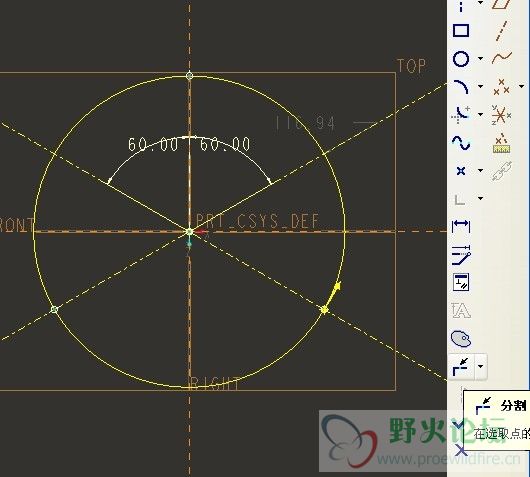This screenshot has width=530, height=477.
Task: Open the Analysis feature tool
Action: coord(502,143)
